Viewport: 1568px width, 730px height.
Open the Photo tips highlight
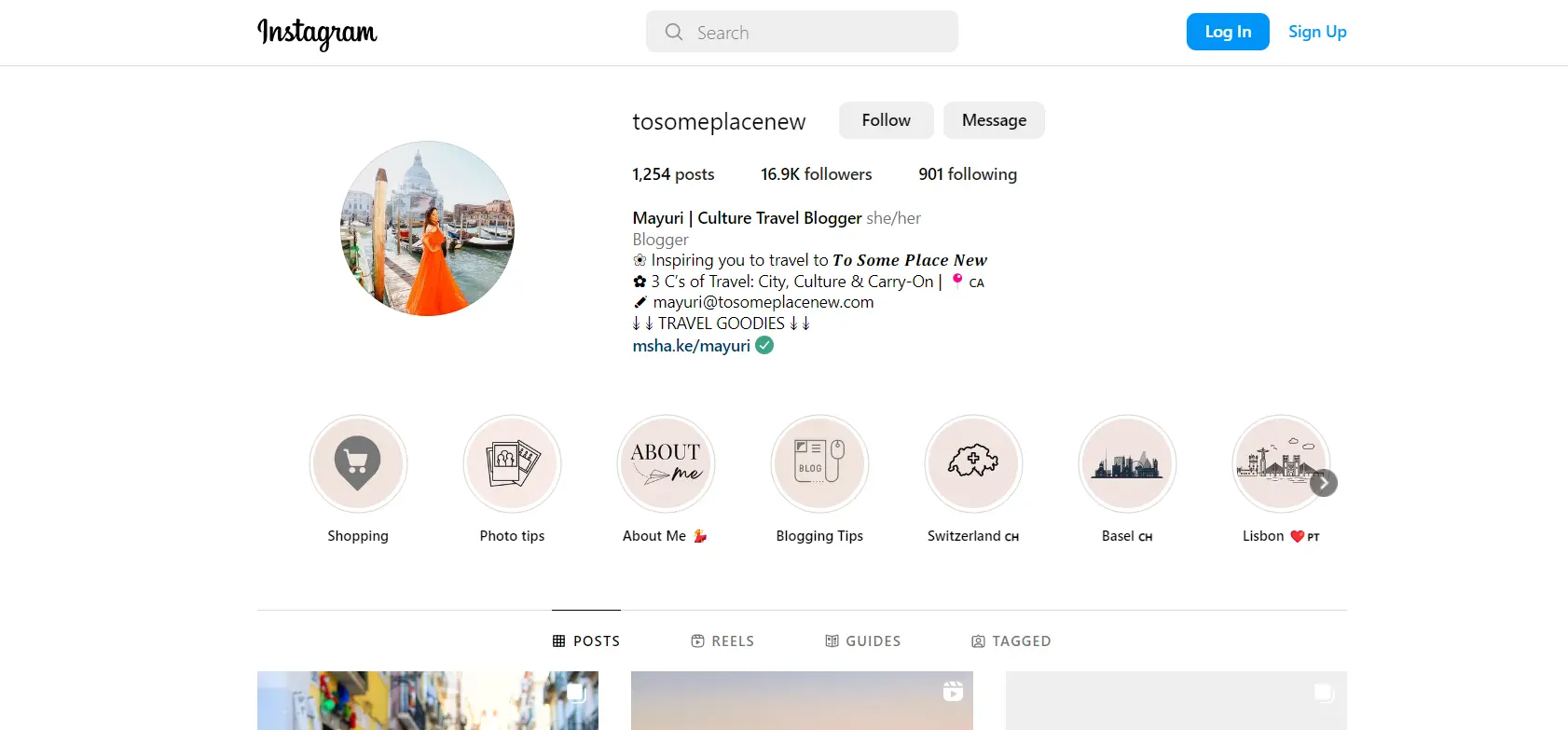(x=512, y=463)
